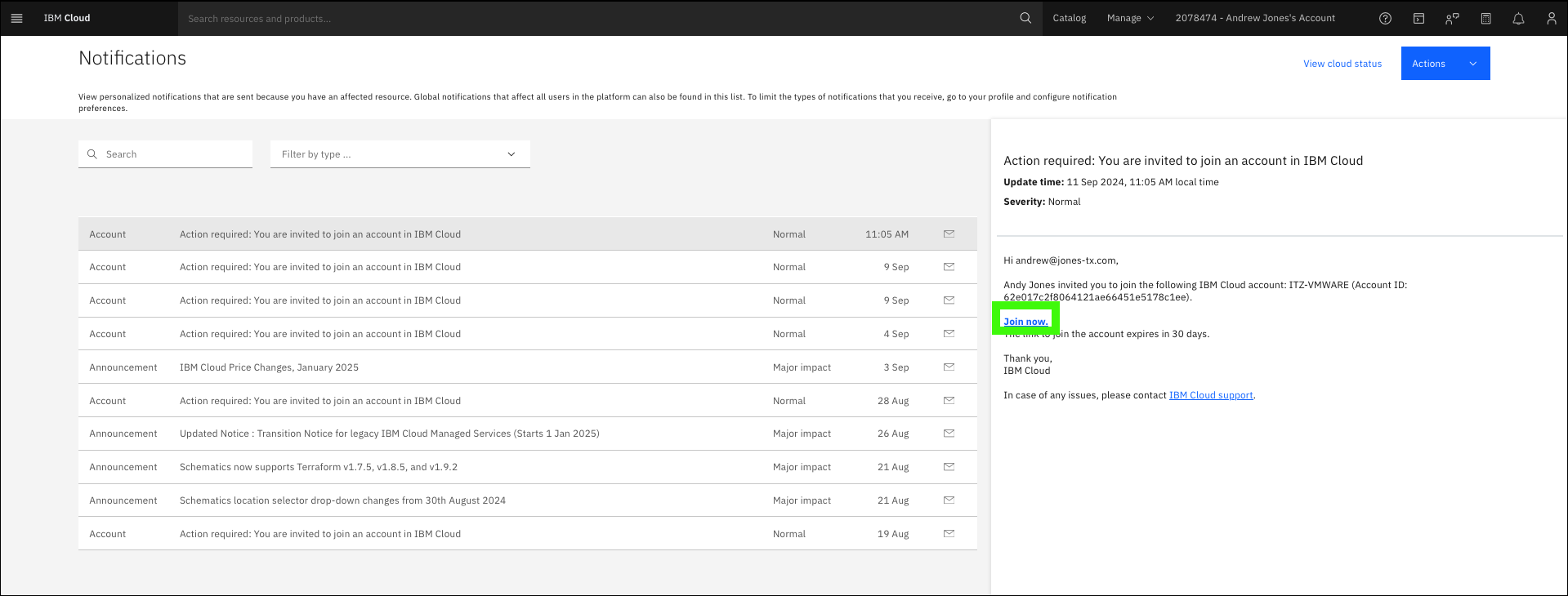Screen dimensions: 1568x596
Task: Open the Actions dropdown button
Action: point(1445,64)
